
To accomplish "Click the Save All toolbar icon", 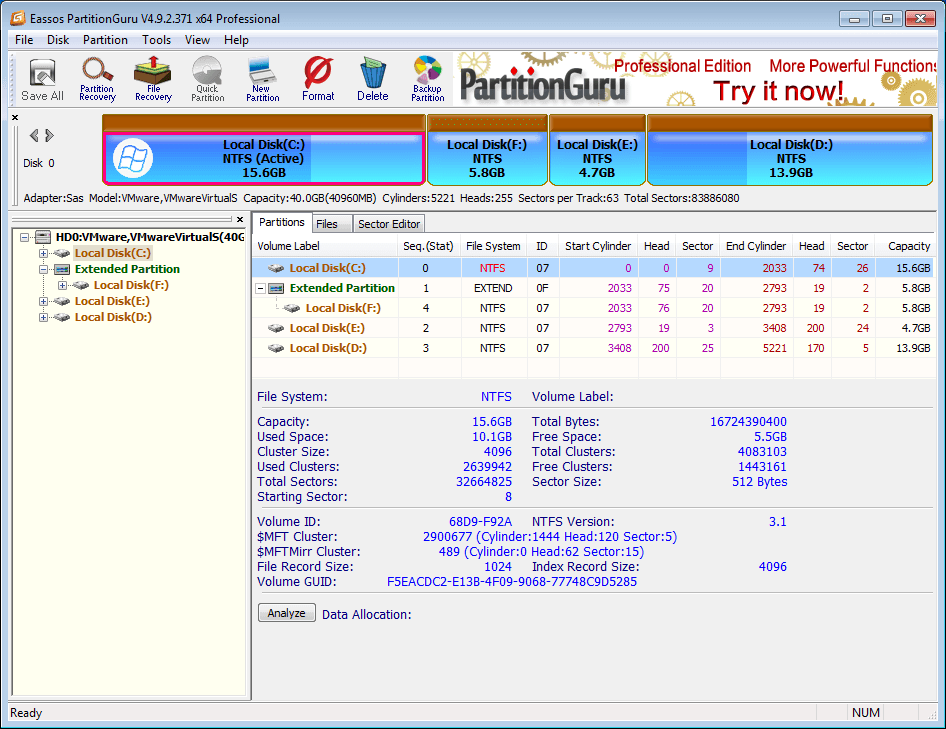I will tap(42, 80).
